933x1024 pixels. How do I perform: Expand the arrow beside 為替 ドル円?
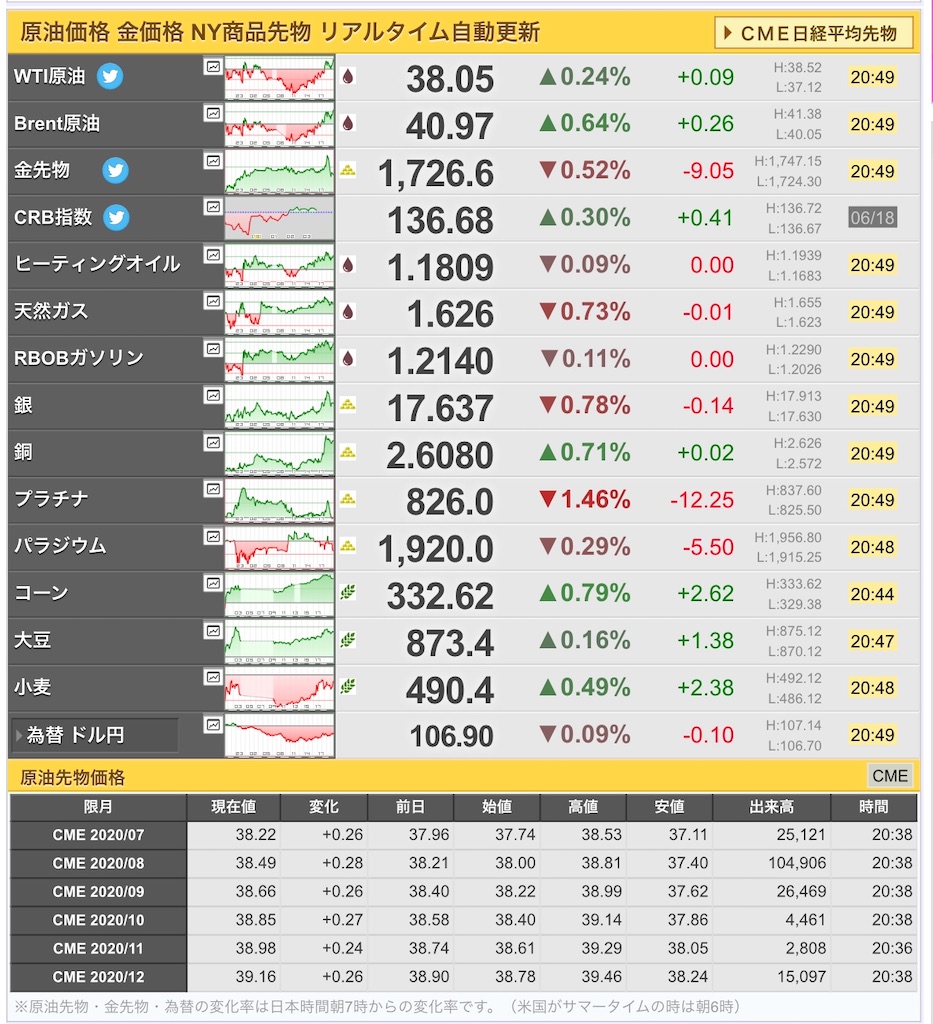(19, 735)
